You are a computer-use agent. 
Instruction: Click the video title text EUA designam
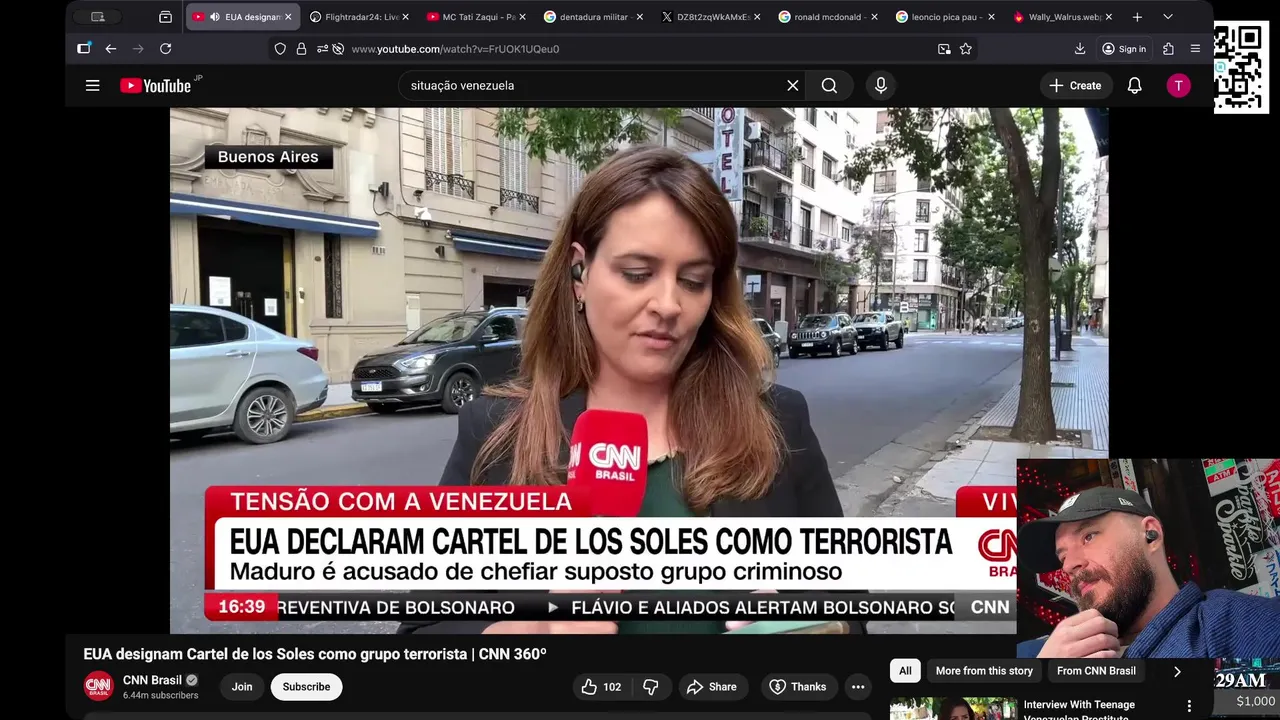[x=315, y=654]
